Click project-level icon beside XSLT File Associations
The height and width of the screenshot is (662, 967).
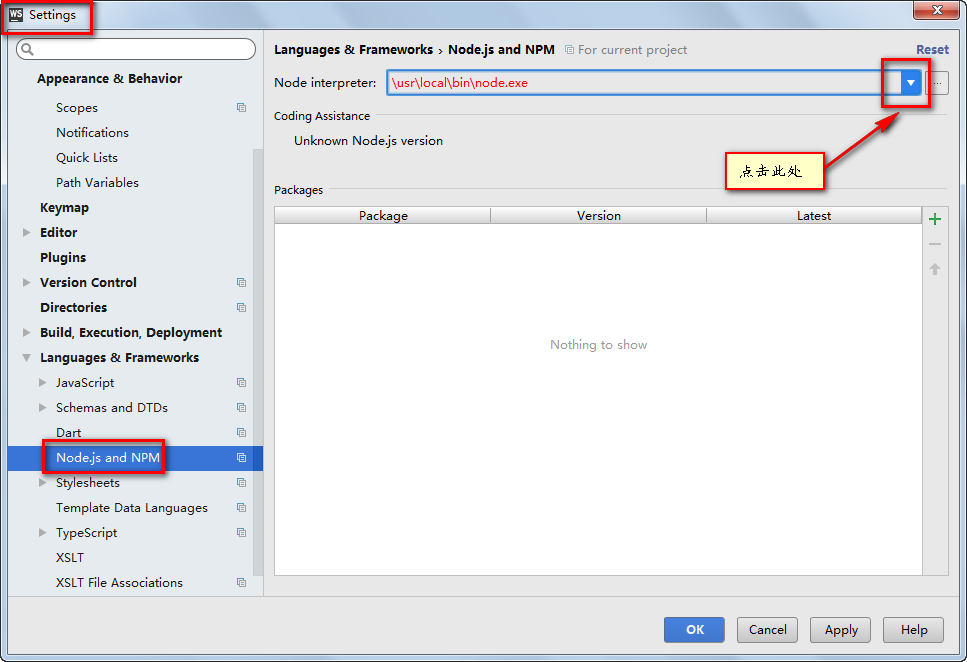pos(241,582)
